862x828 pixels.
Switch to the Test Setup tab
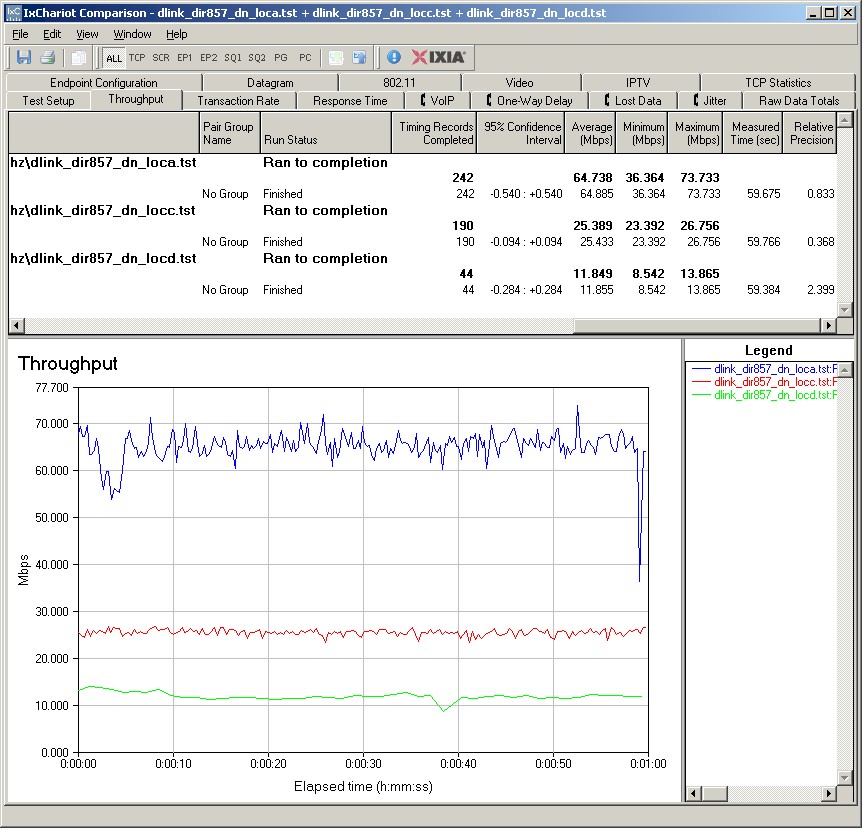pyautogui.click(x=48, y=101)
